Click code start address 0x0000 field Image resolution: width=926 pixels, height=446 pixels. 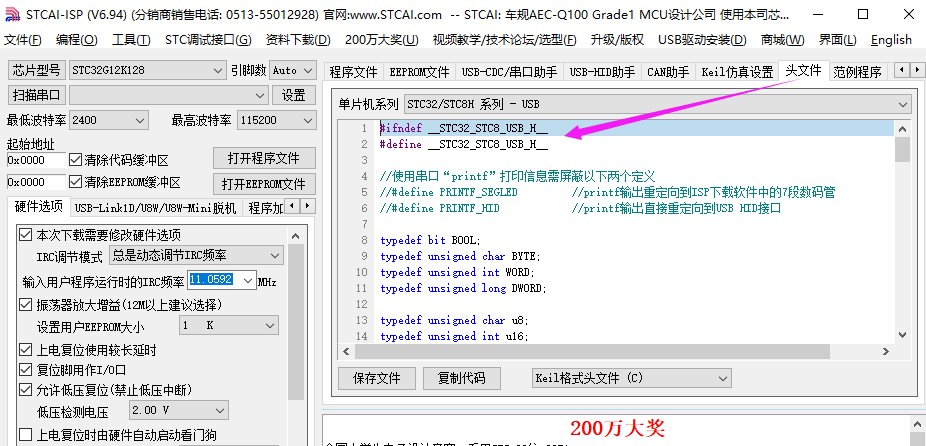pyautogui.click(x=35, y=159)
